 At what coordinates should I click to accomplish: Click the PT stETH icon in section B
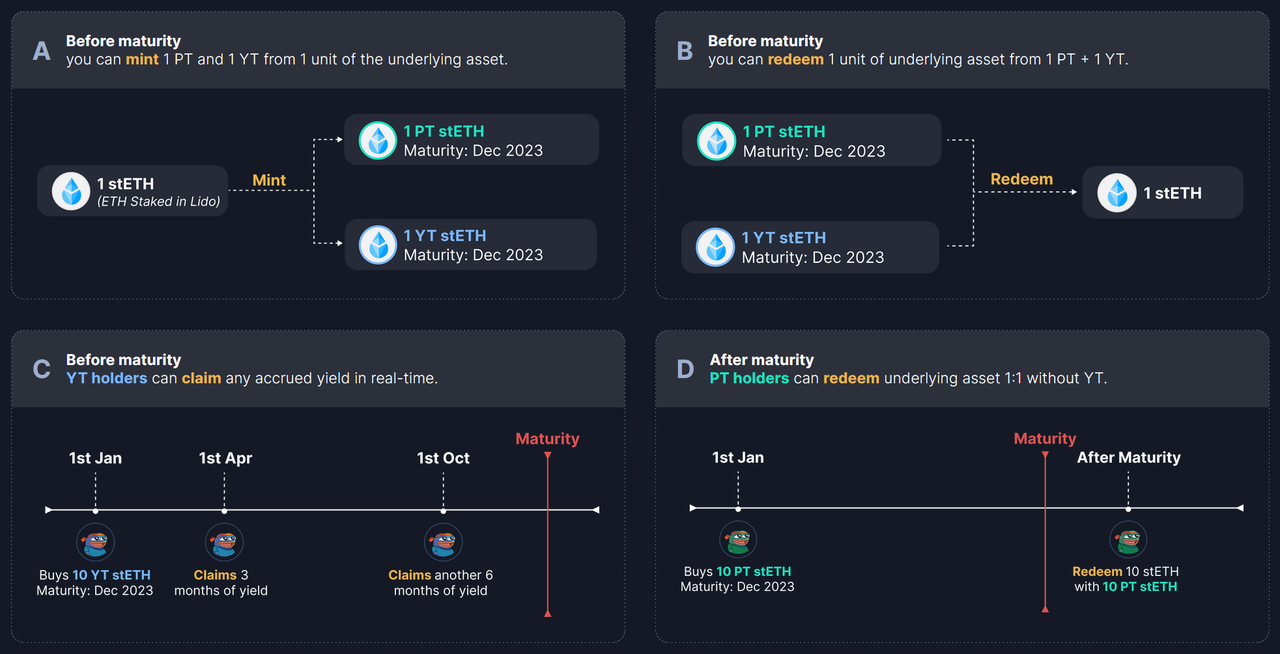[x=716, y=141]
